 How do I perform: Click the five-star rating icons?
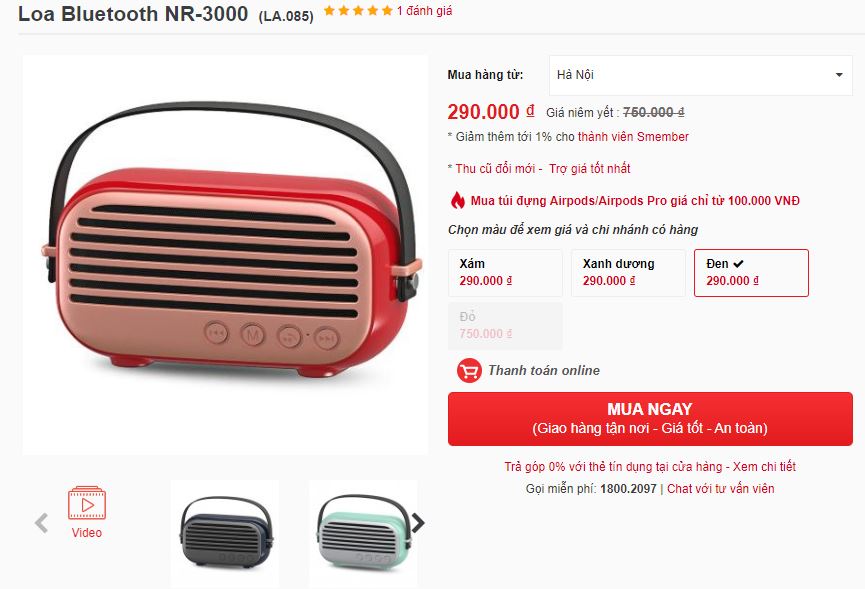[x=358, y=10]
